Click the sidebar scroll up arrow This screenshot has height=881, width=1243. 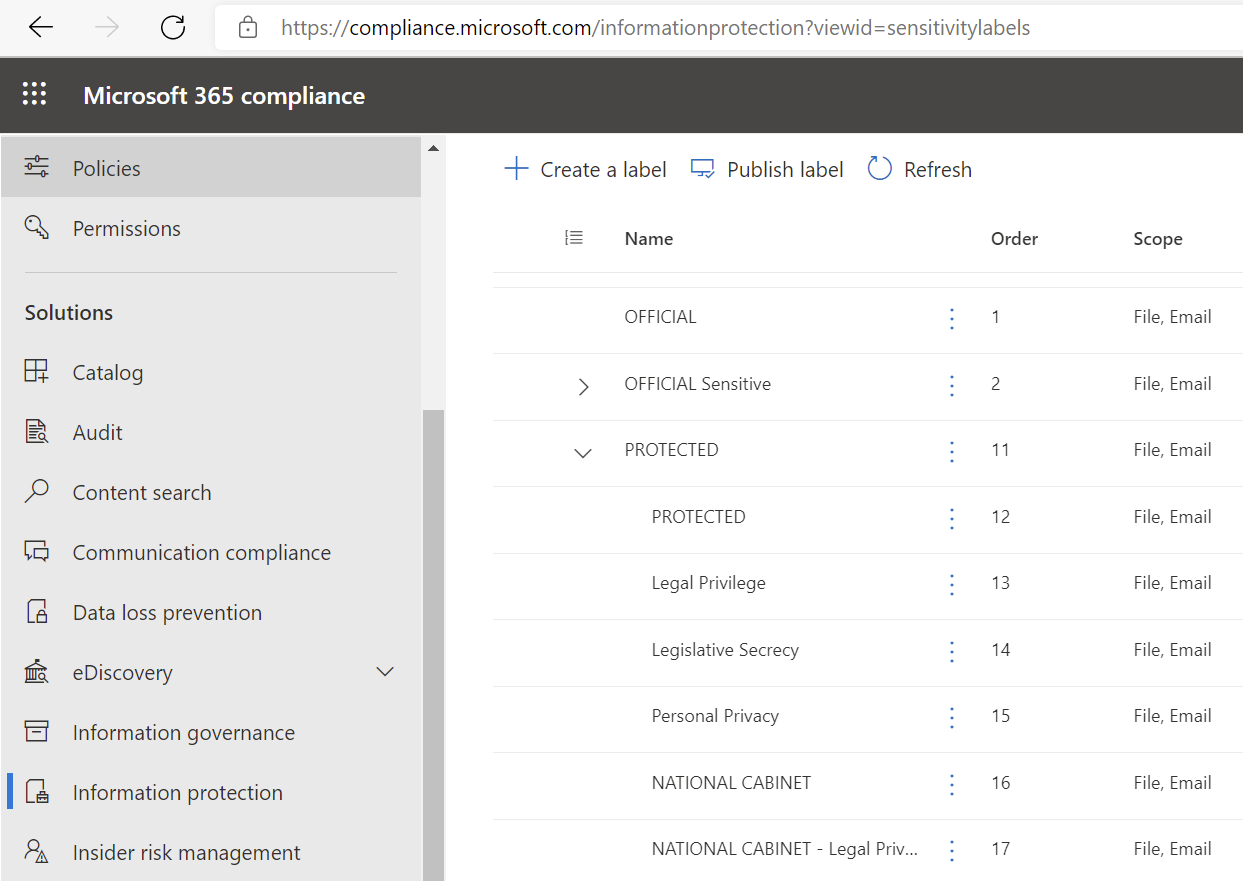(433, 149)
